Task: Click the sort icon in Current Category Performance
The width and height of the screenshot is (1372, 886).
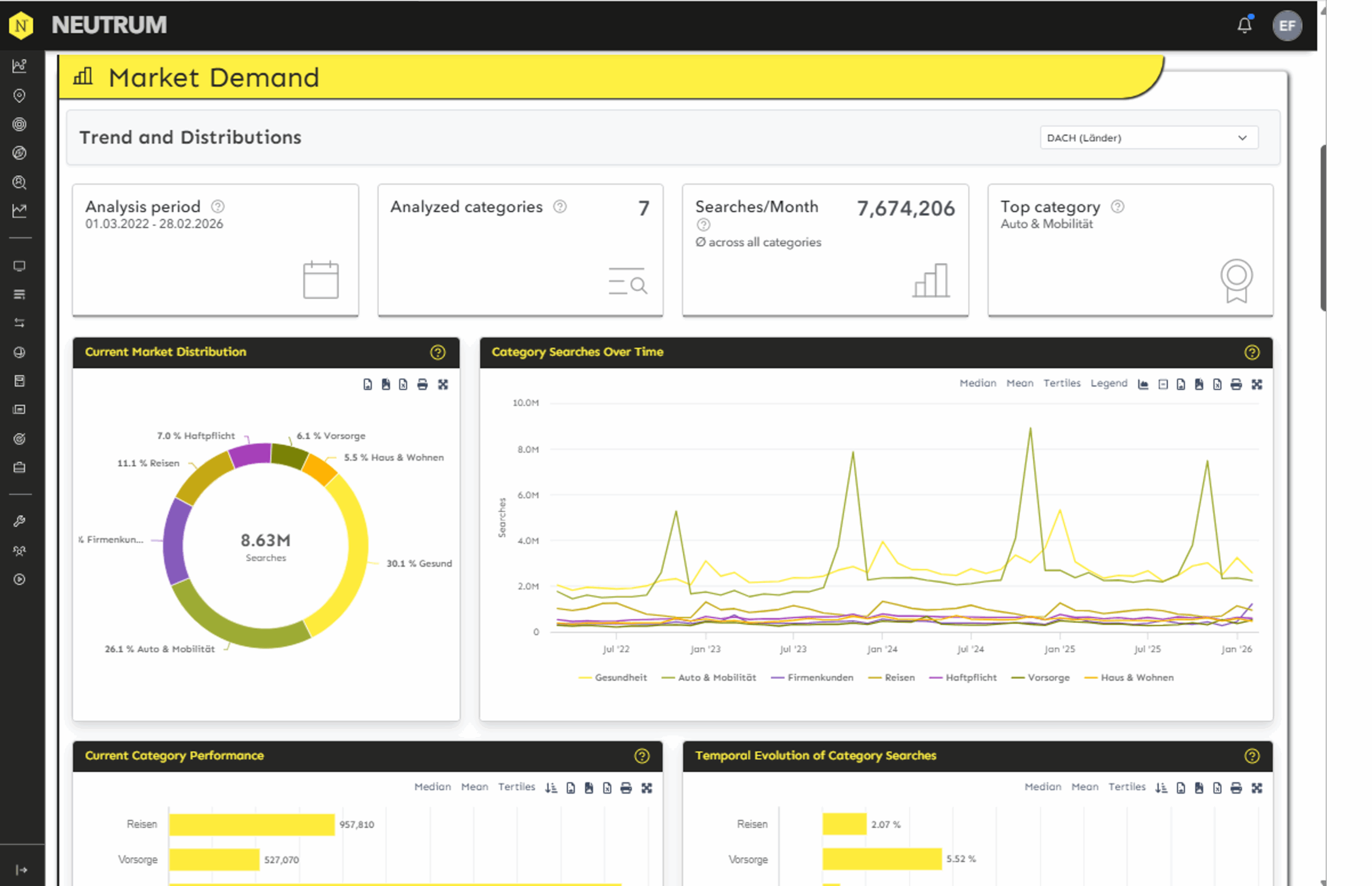Action: (x=551, y=787)
